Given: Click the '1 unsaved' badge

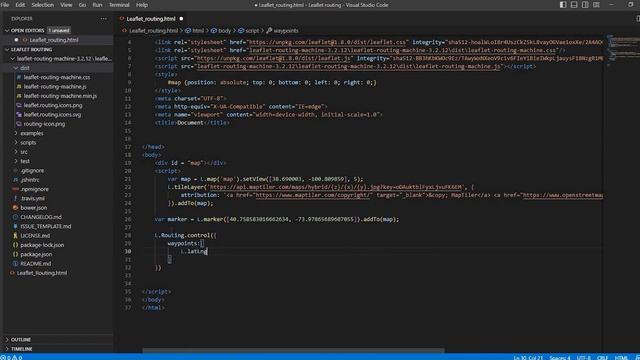Looking at the screenshot, I should click(59, 31).
